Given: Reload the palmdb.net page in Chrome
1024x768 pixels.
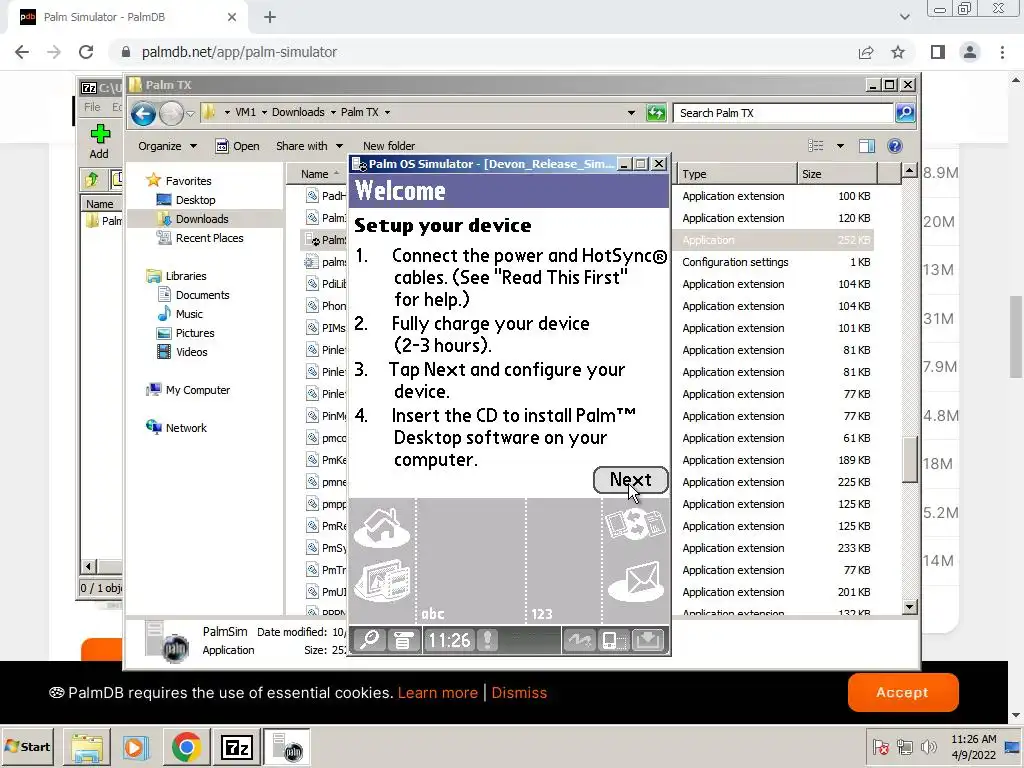Looking at the screenshot, I should tap(86, 52).
